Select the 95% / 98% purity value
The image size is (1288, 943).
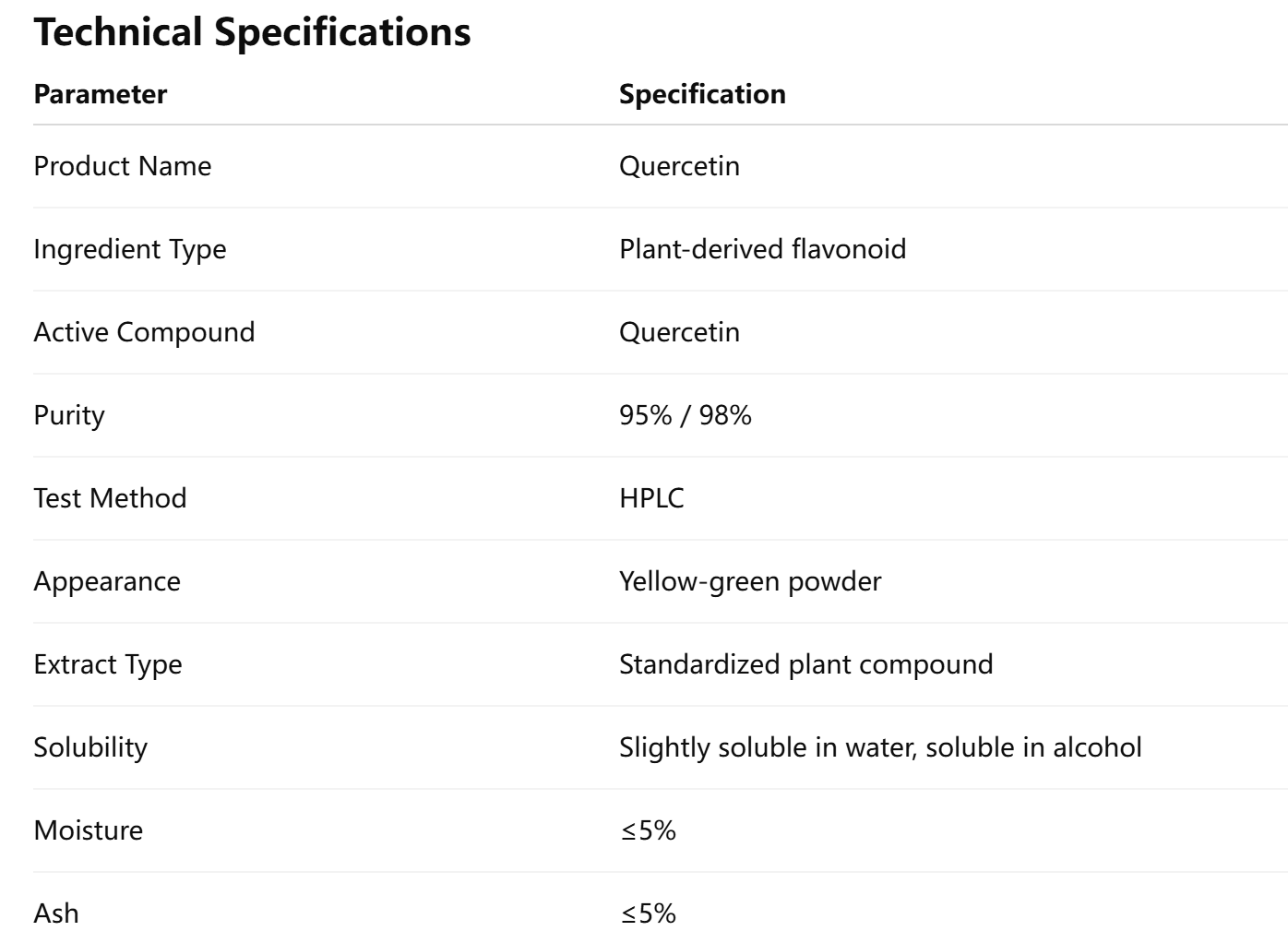point(685,415)
